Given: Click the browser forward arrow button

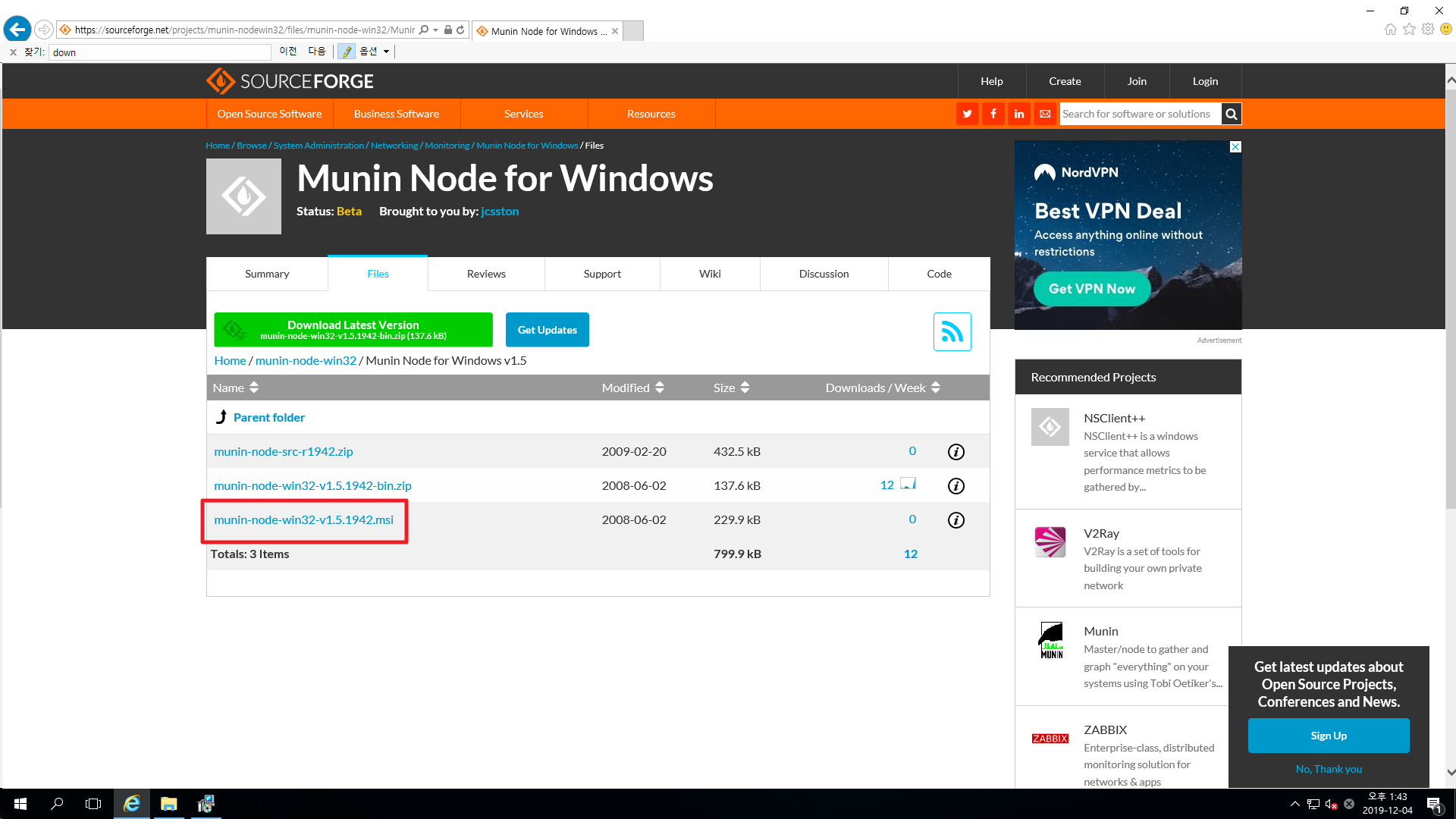Looking at the screenshot, I should (x=44, y=30).
